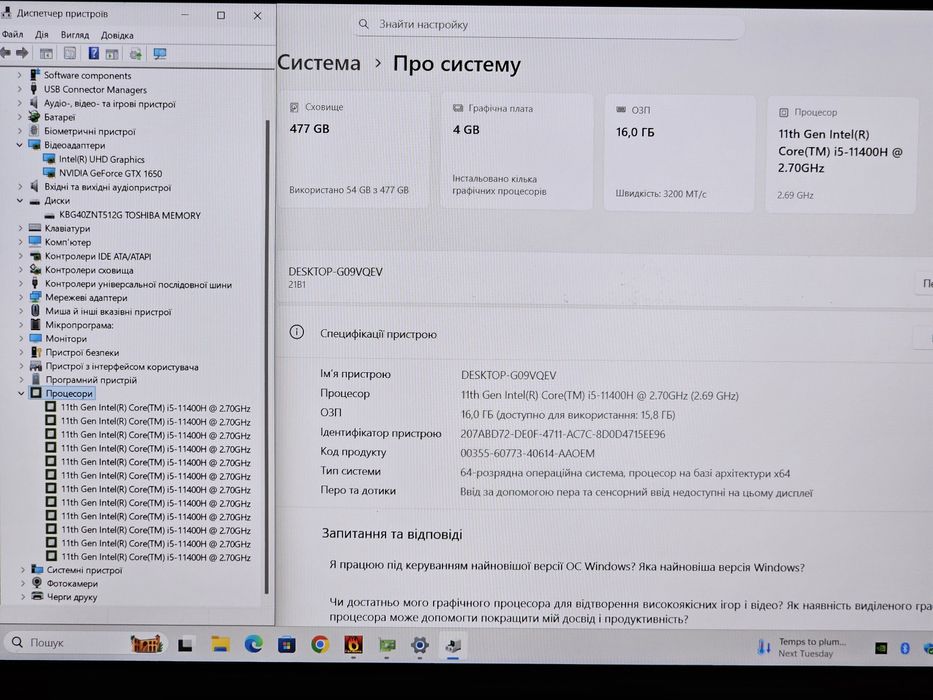Screen dimensions: 933x700
Task: Click the Черги друку printer icon
Action: [x=37, y=596]
